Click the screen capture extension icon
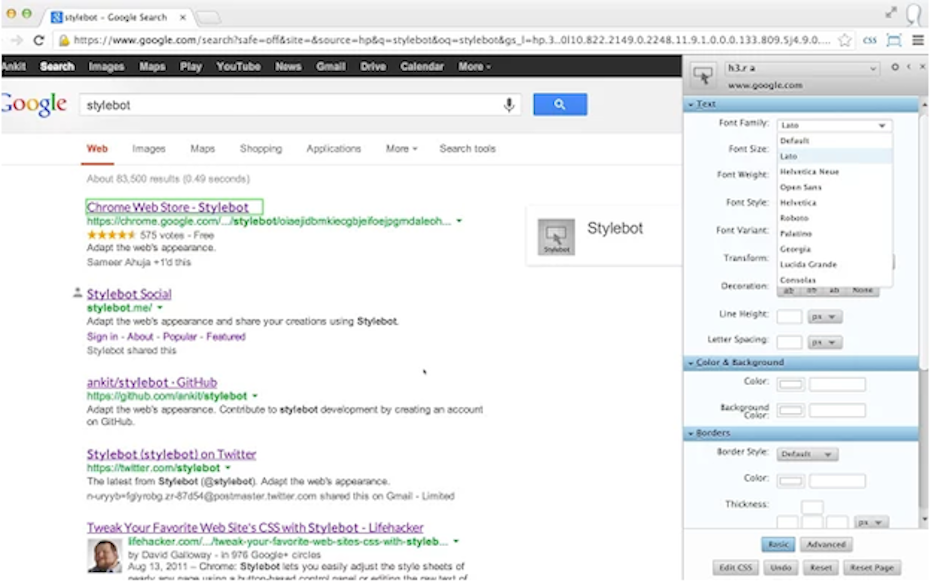 click(x=894, y=40)
